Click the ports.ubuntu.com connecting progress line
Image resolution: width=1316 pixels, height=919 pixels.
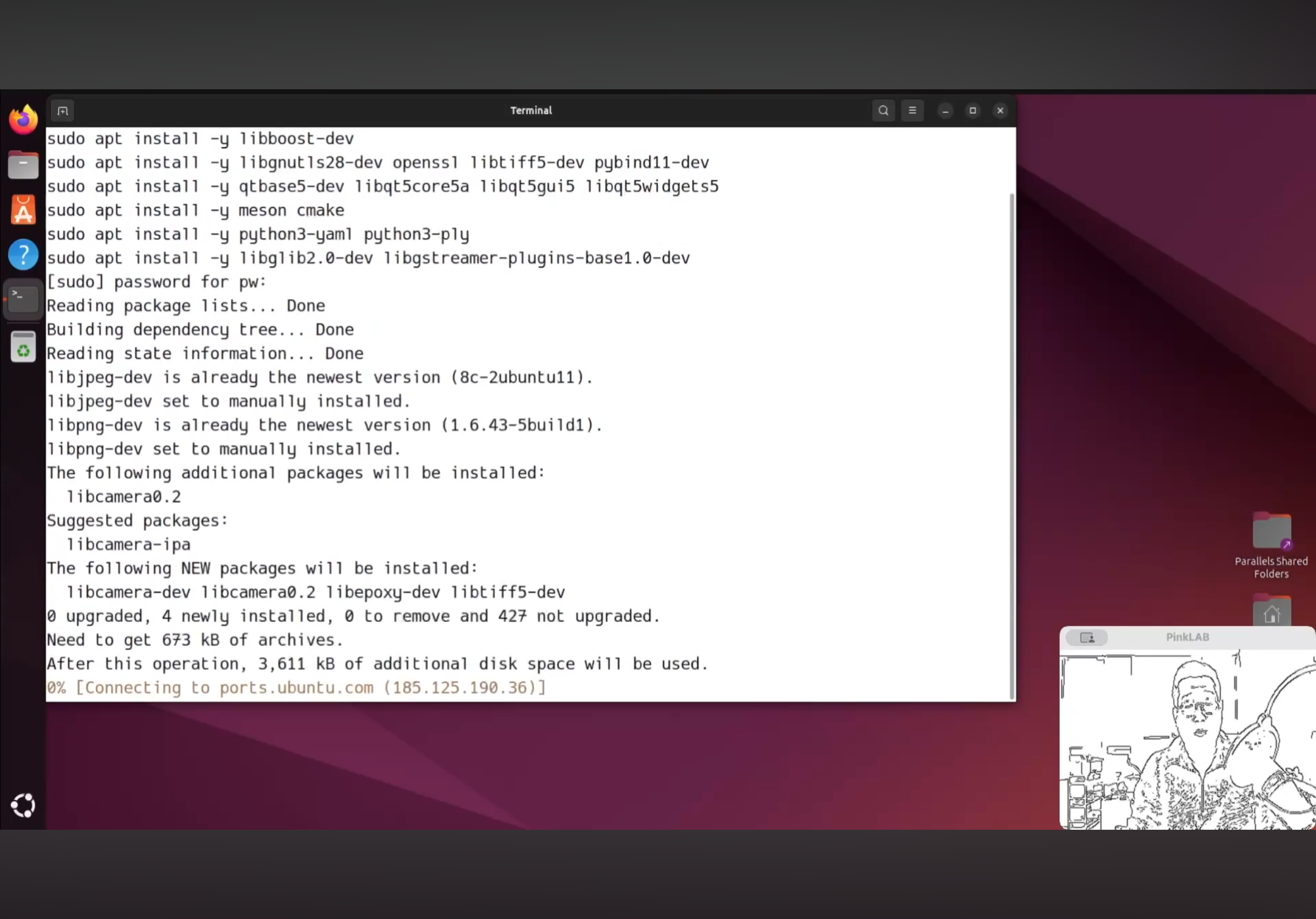[296, 688]
